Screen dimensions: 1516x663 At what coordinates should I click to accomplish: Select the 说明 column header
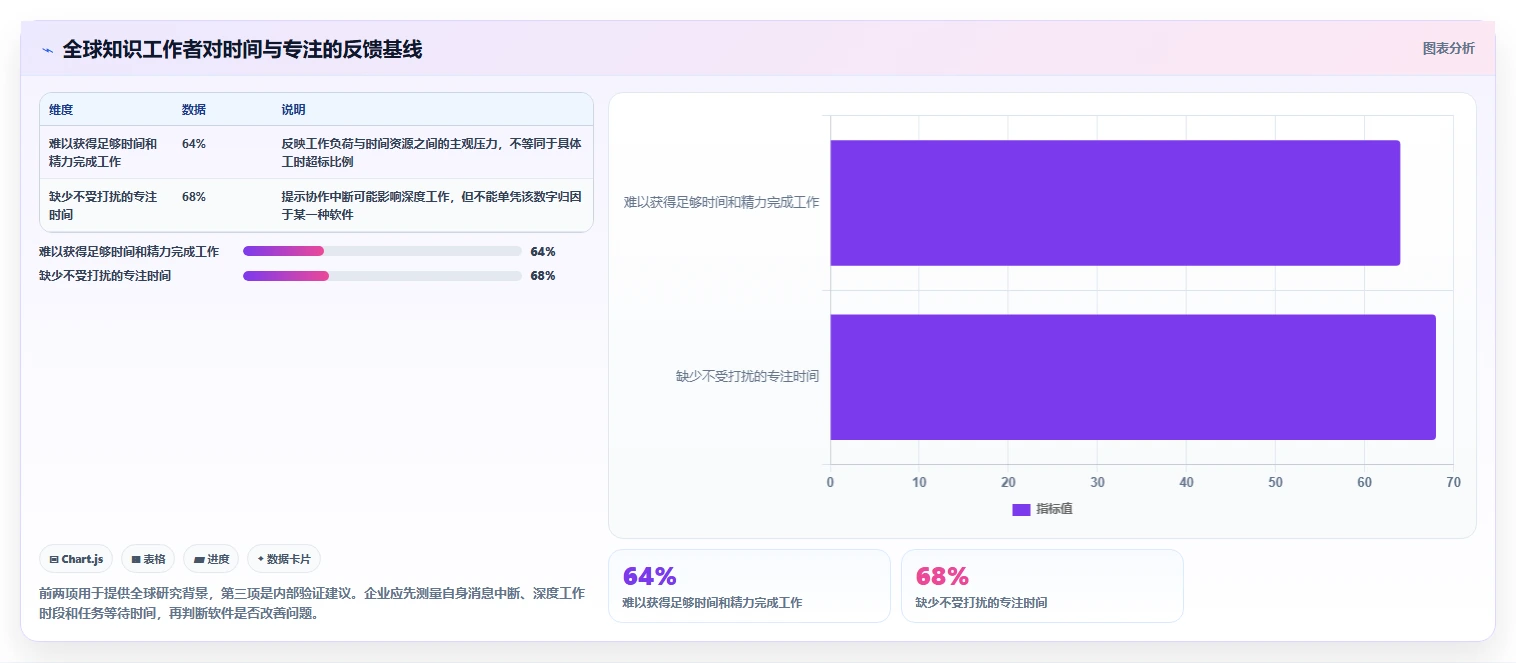[294, 110]
